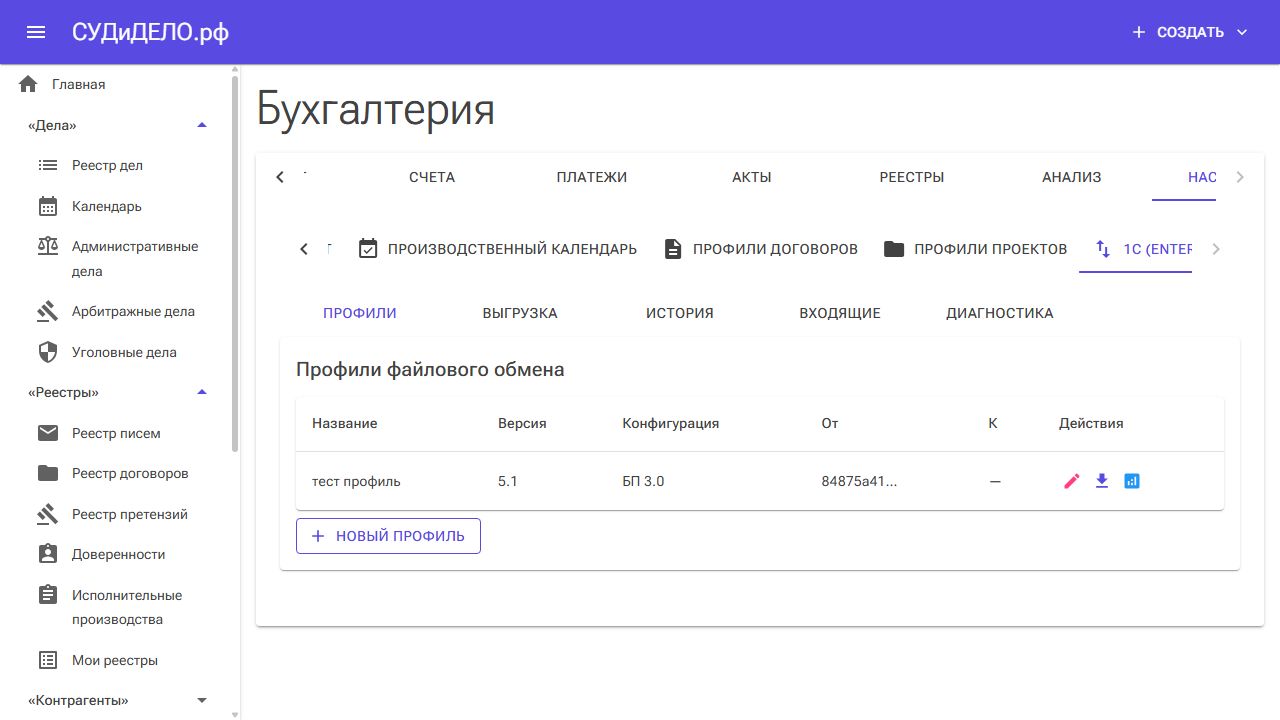Open the ПРОФИЛИ ДОГОВОРОВ sub-tab

click(761, 248)
